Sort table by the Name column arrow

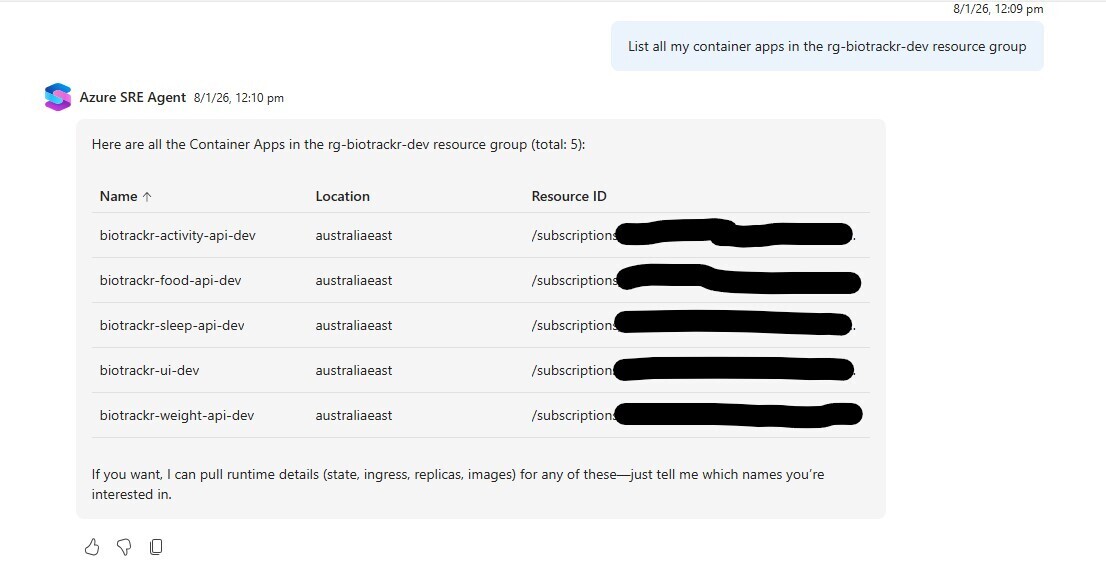pyautogui.click(x=147, y=197)
